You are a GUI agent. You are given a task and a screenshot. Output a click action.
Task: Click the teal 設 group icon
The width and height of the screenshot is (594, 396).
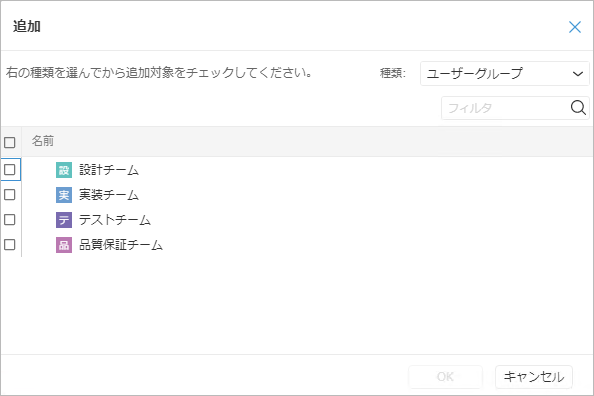[x=64, y=170]
